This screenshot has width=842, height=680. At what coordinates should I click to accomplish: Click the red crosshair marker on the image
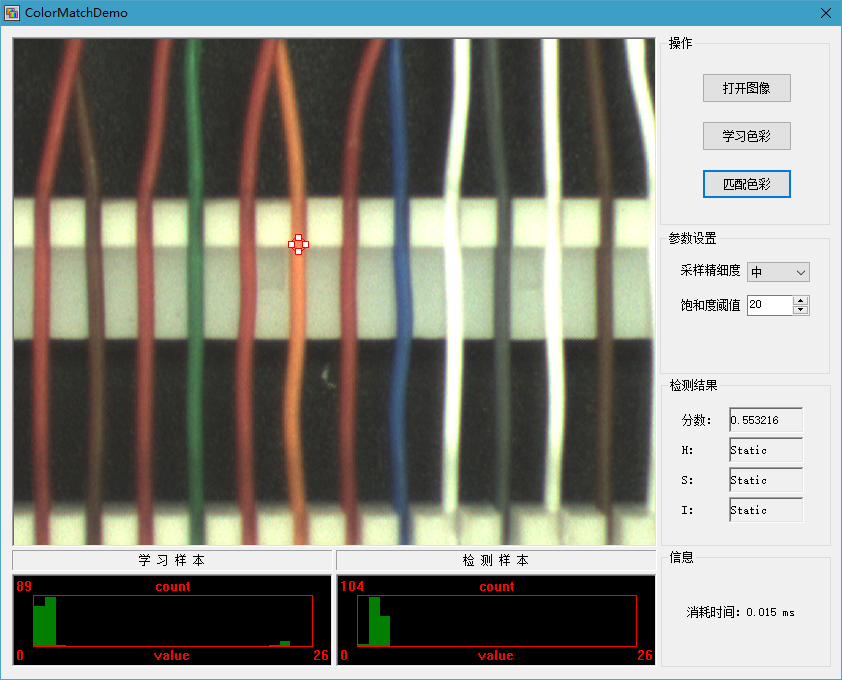[298, 244]
